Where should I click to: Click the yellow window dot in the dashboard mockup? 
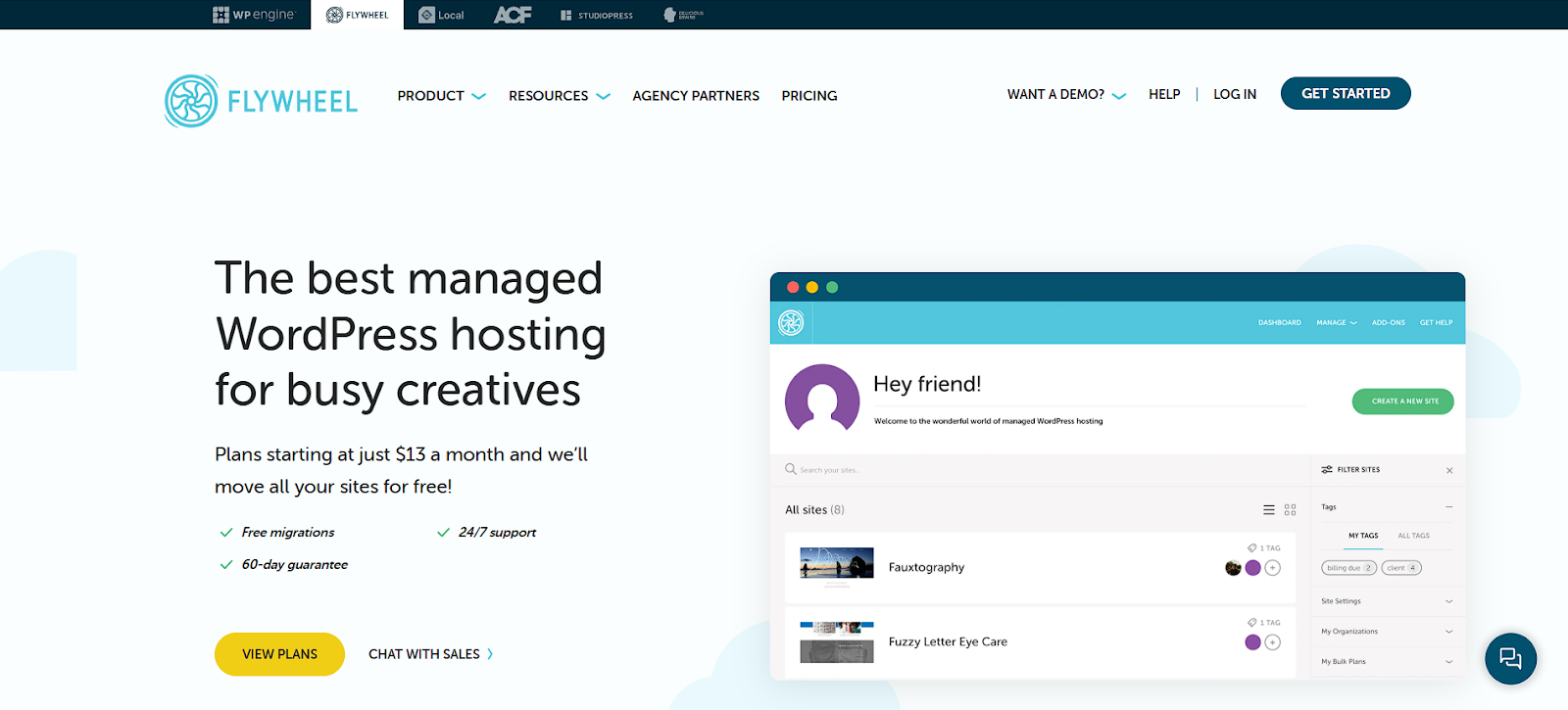pyautogui.click(x=811, y=287)
